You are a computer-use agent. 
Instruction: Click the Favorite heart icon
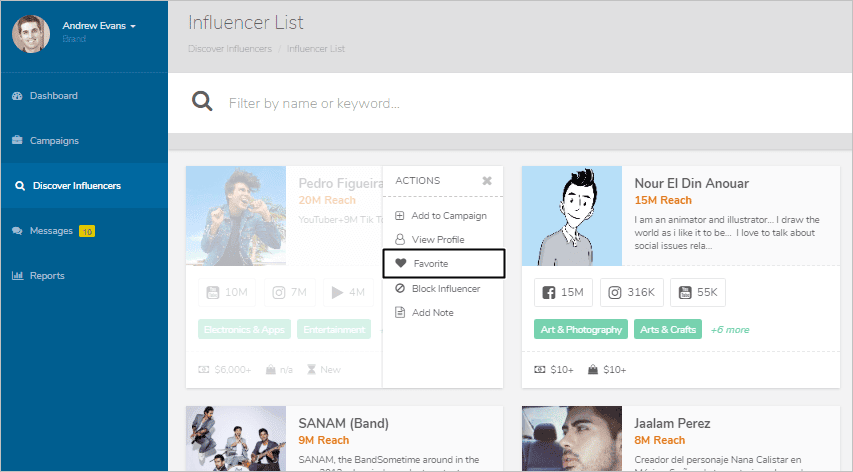point(400,263)
